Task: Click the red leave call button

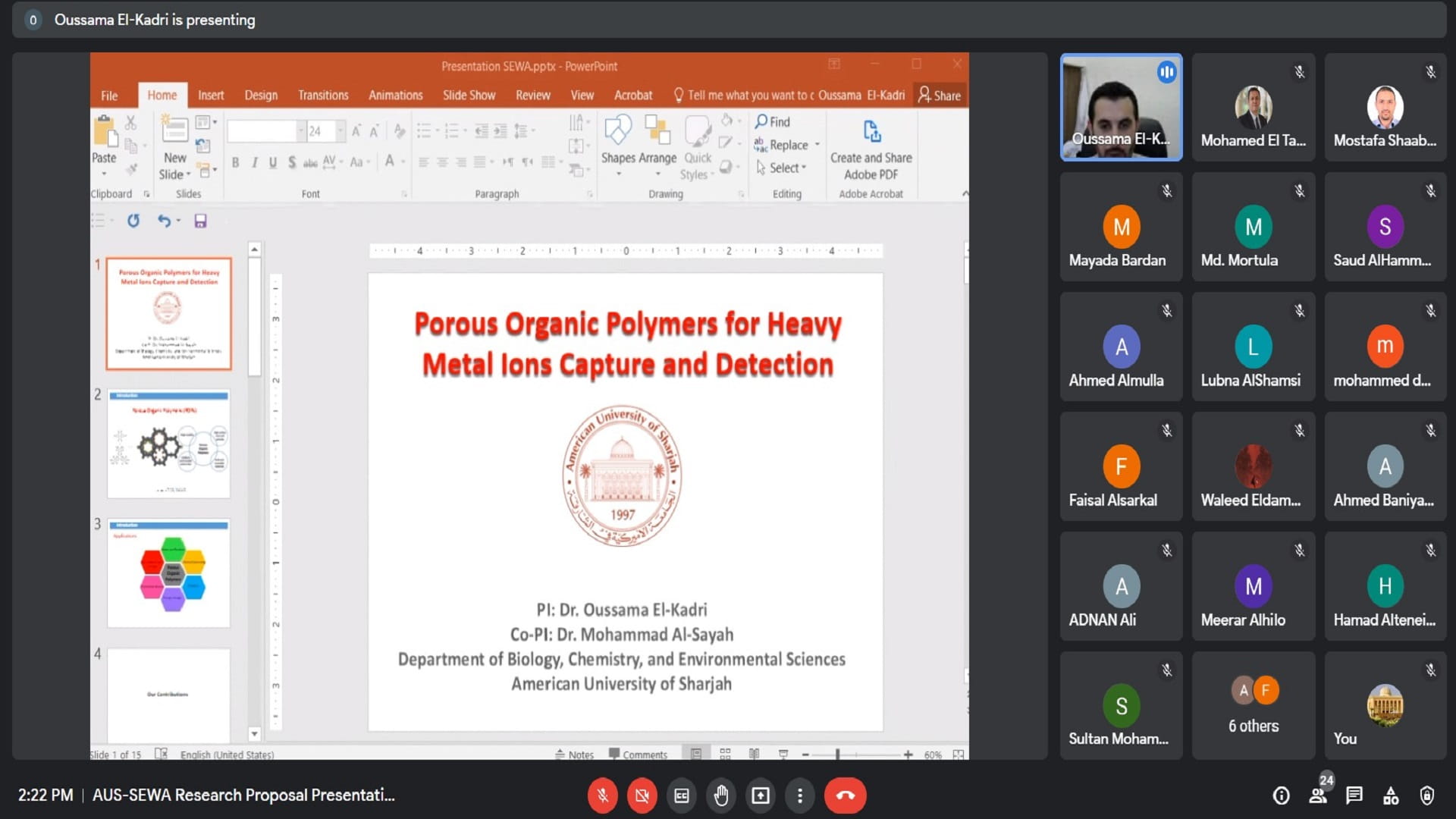Action: coord(845,795)
